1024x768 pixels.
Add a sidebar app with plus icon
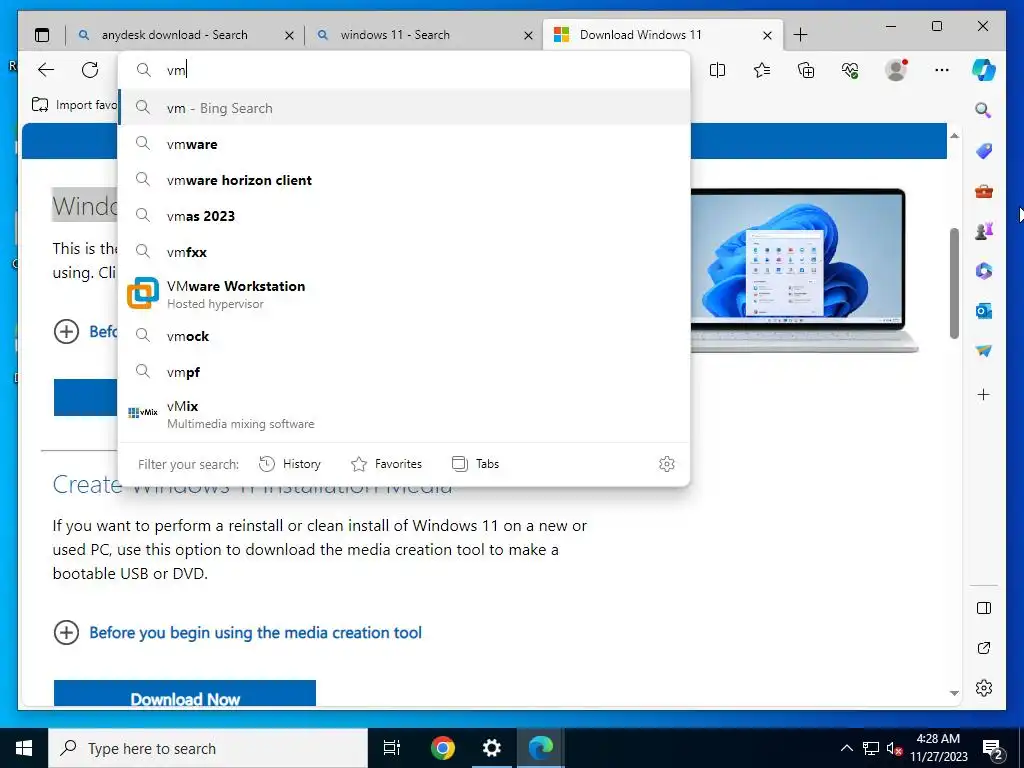[x=984, y=394]
